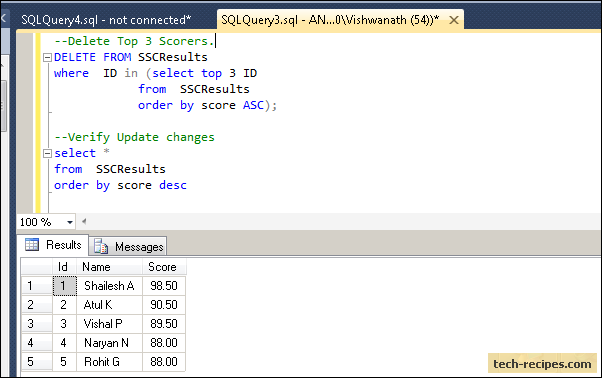Select the Id cell for Shailesh A
This screenshot has height=378, width=602.
[x=64, y=286]
